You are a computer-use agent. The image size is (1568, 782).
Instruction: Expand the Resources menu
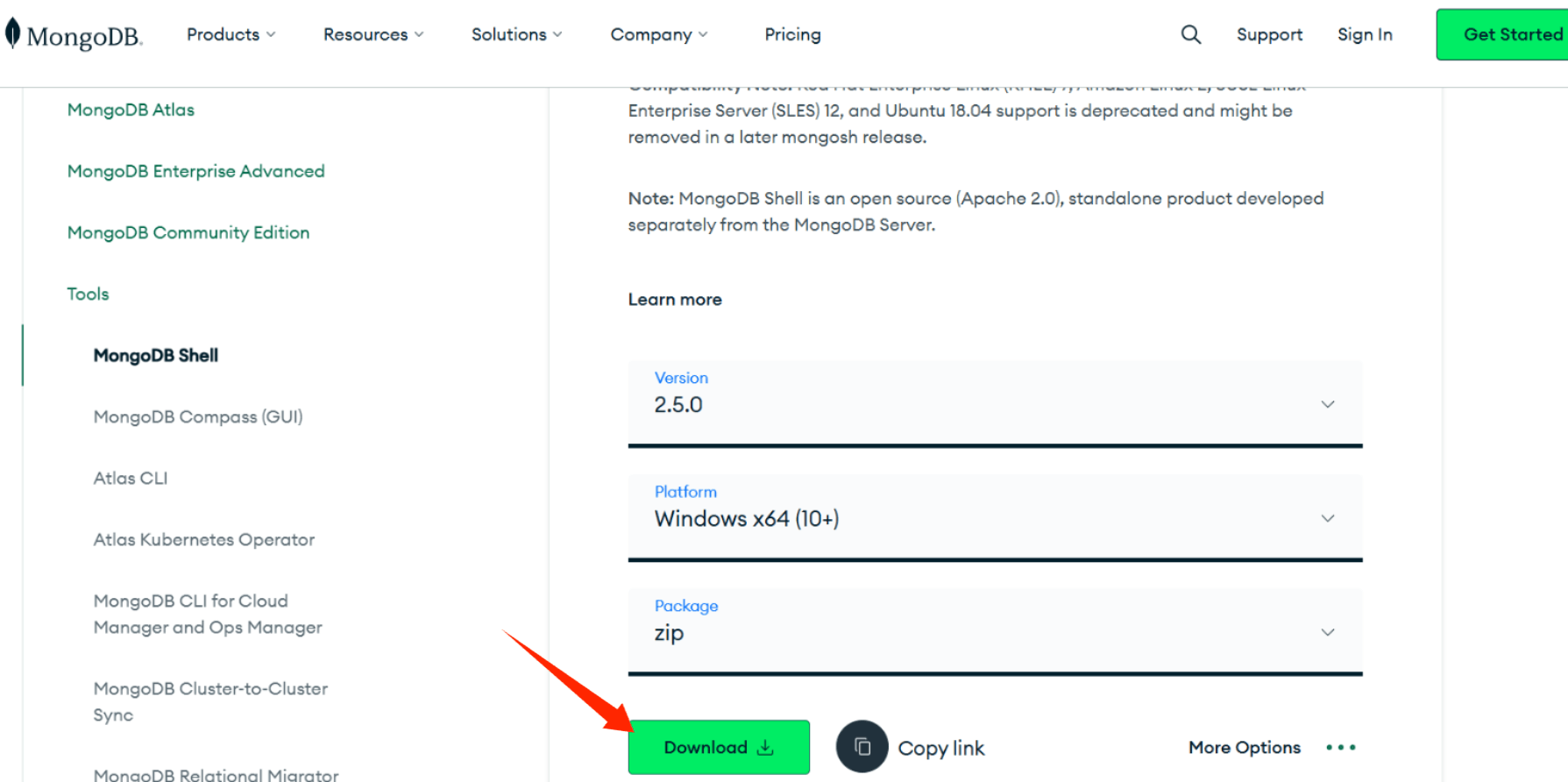tap(373, 34)
